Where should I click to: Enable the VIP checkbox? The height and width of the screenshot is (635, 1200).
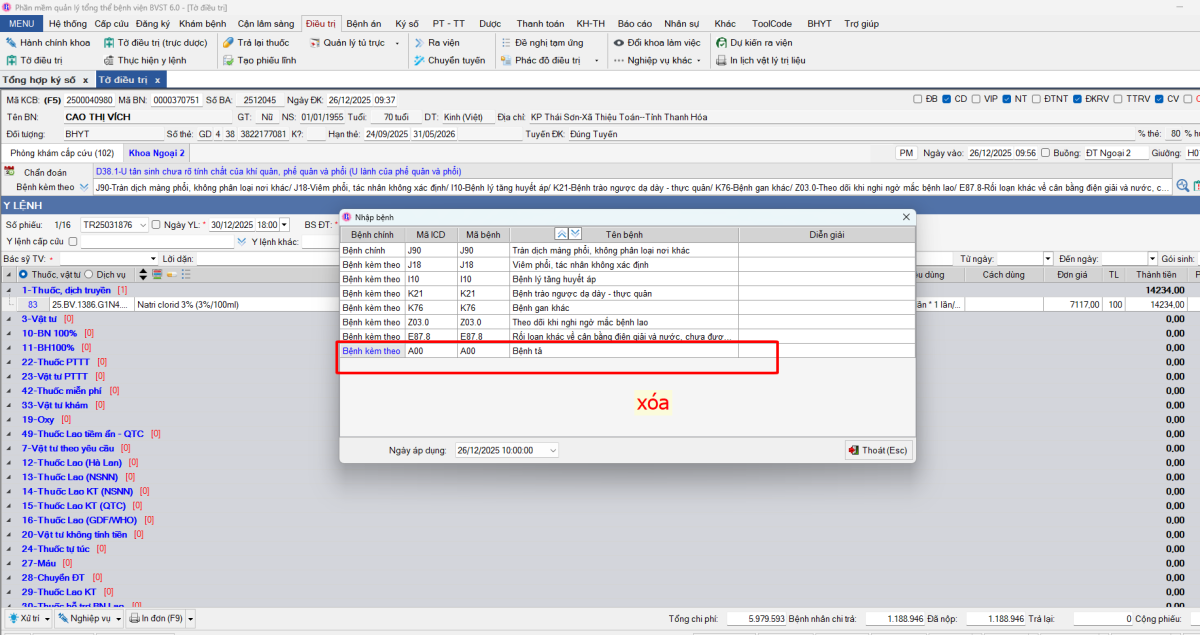click(x=976, y=99)
